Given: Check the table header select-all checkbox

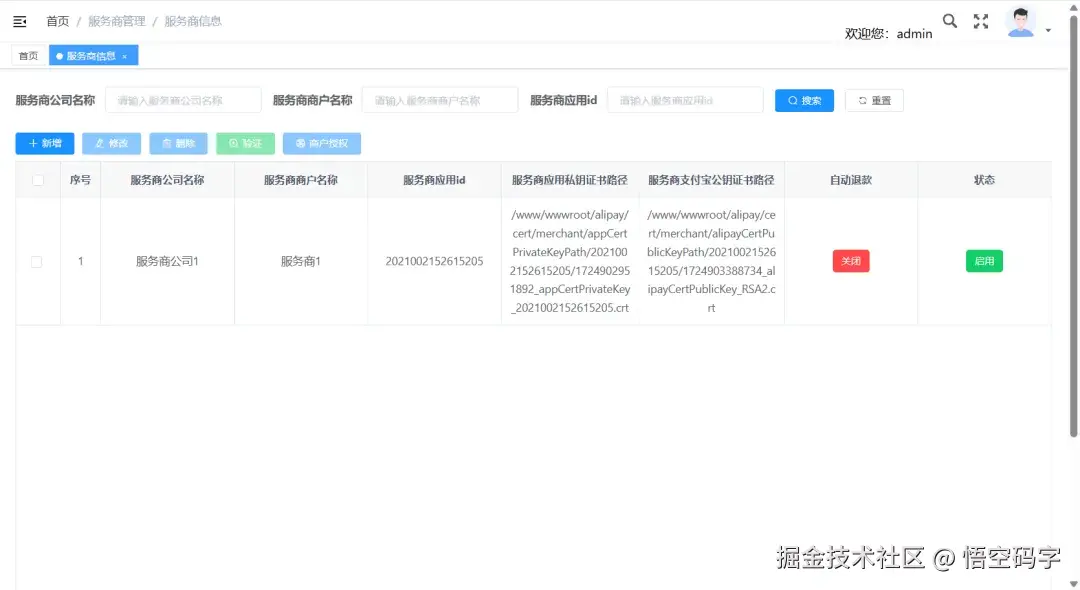Looking at the screenshot, I should coord(37,180).
